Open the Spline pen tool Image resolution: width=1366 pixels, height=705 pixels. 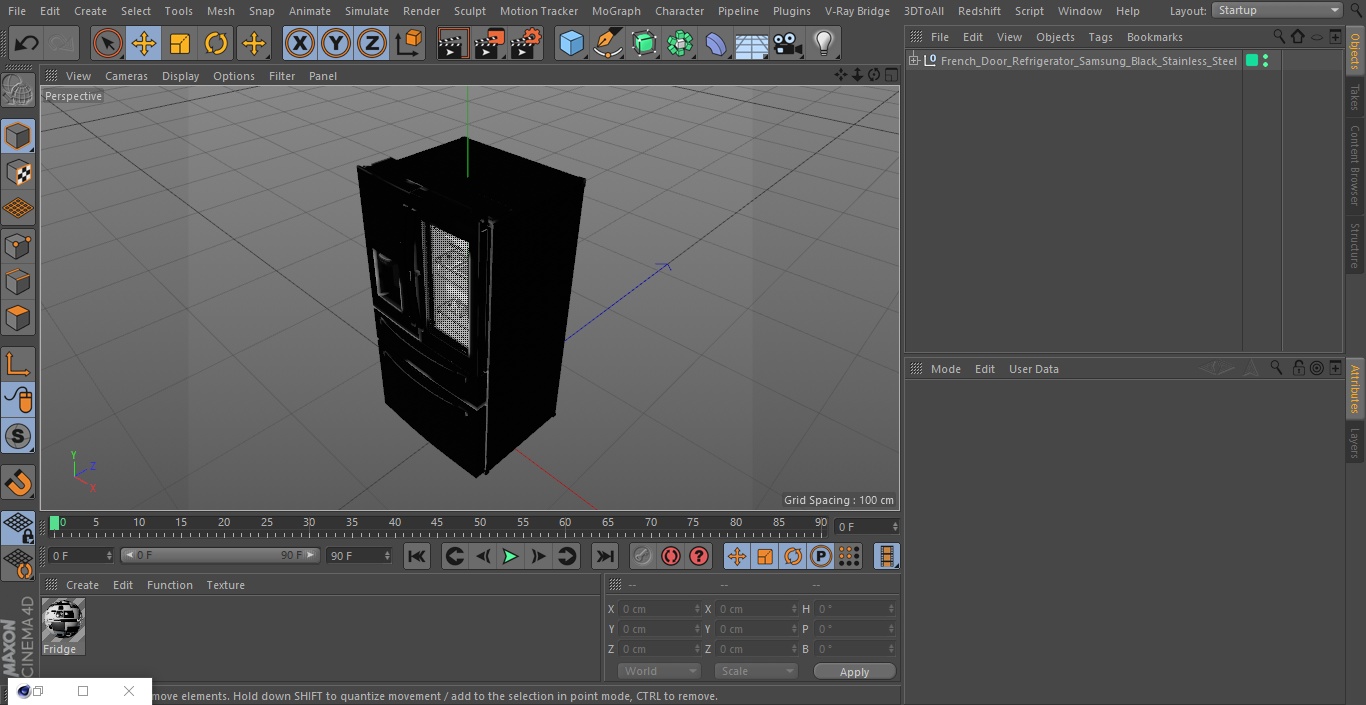pos(607,43)
